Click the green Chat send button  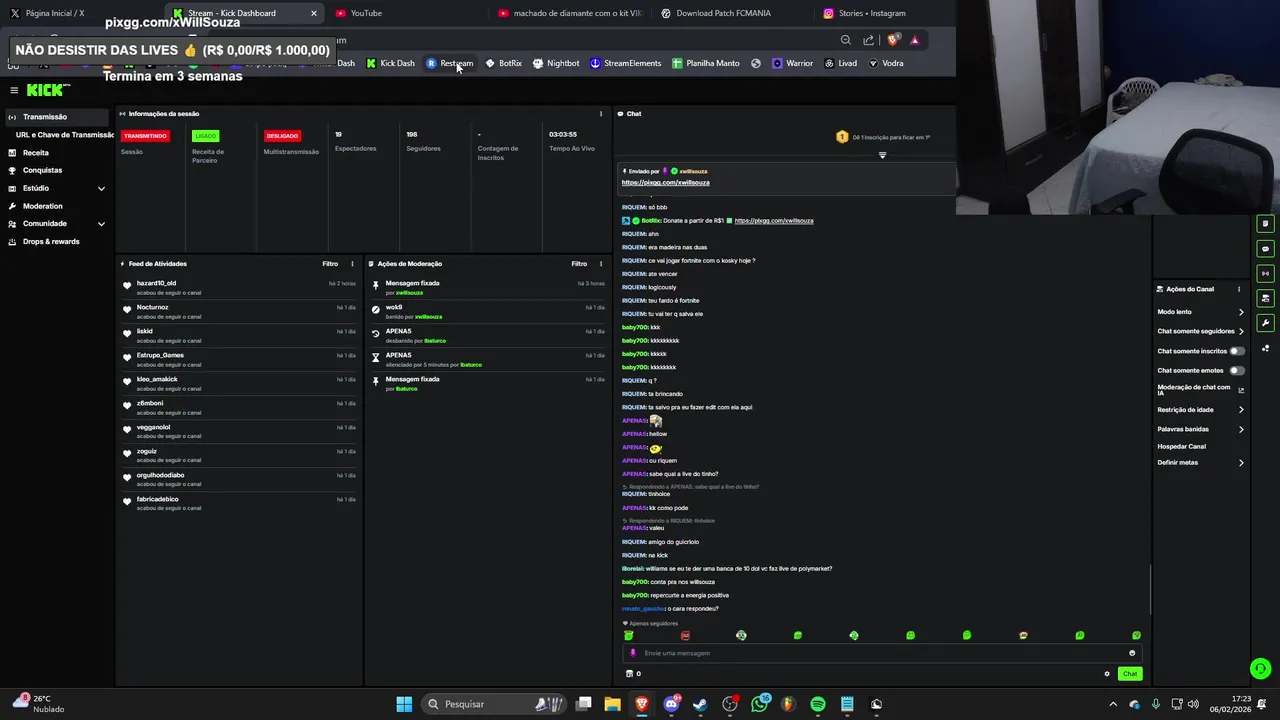(x=1130, y=674)
